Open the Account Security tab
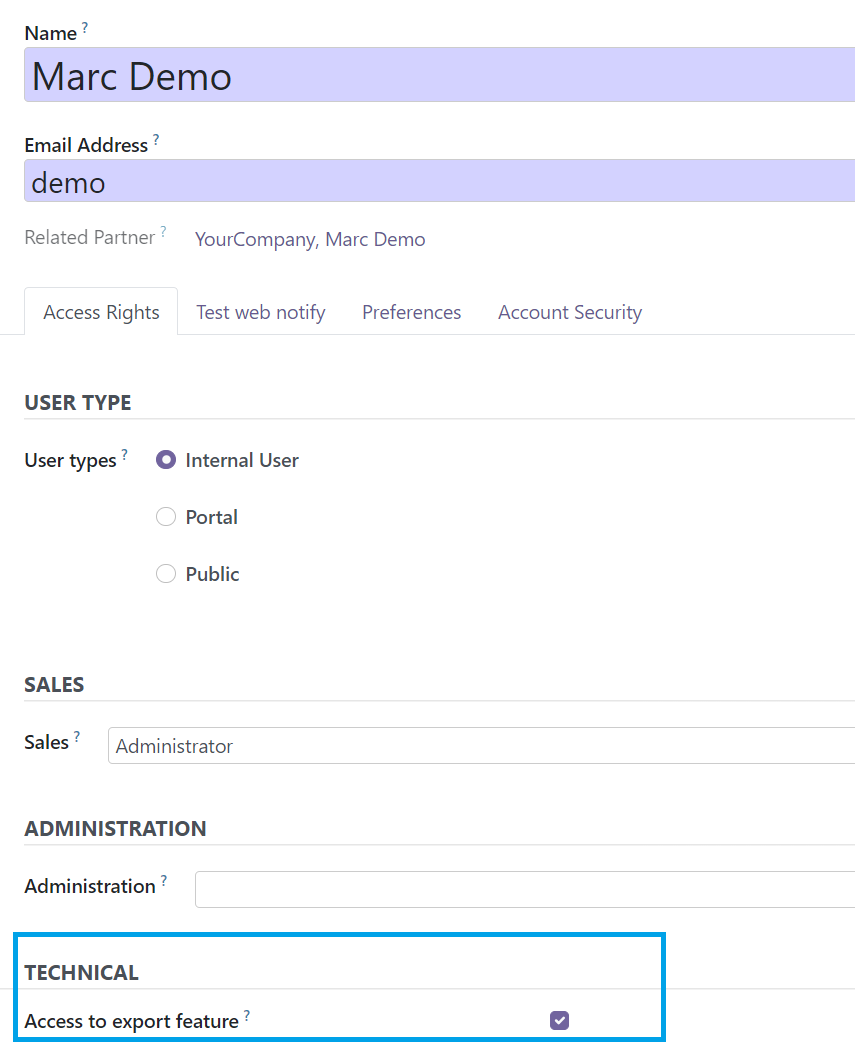This screenshot has width=855, height=1053. (570, 312)
